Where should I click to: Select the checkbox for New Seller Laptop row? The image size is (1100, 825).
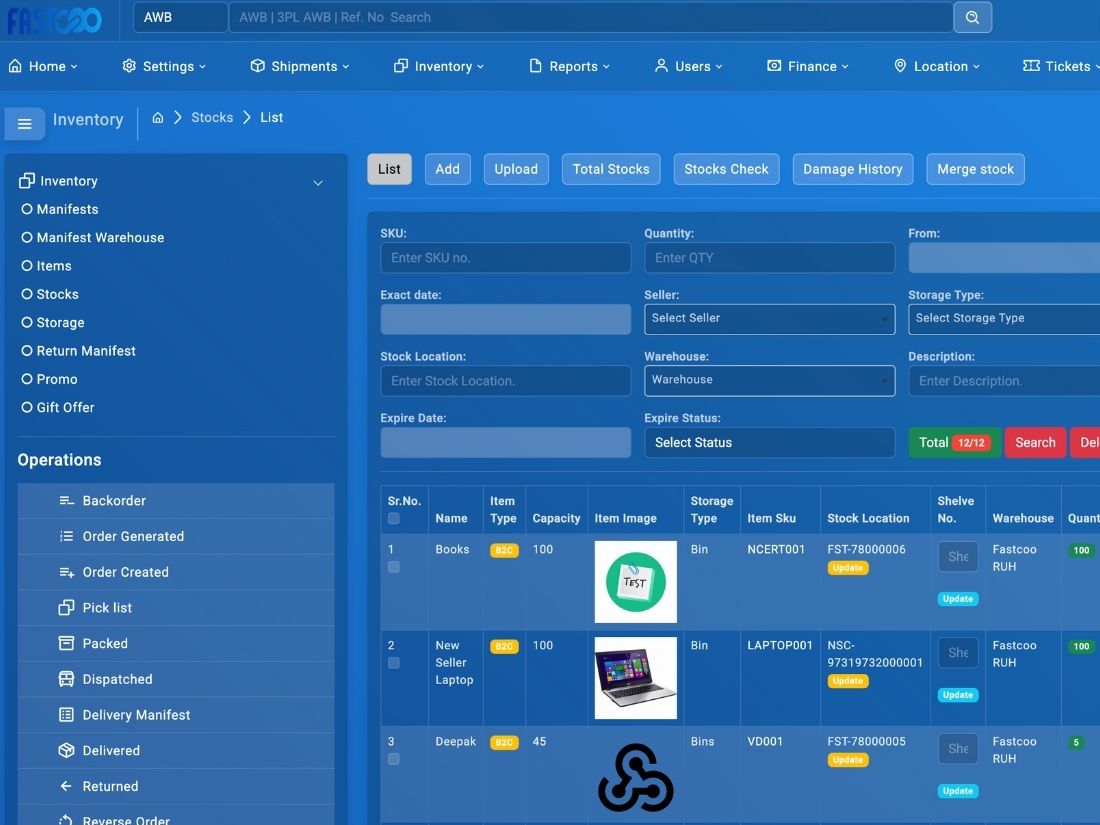point(394,663)
